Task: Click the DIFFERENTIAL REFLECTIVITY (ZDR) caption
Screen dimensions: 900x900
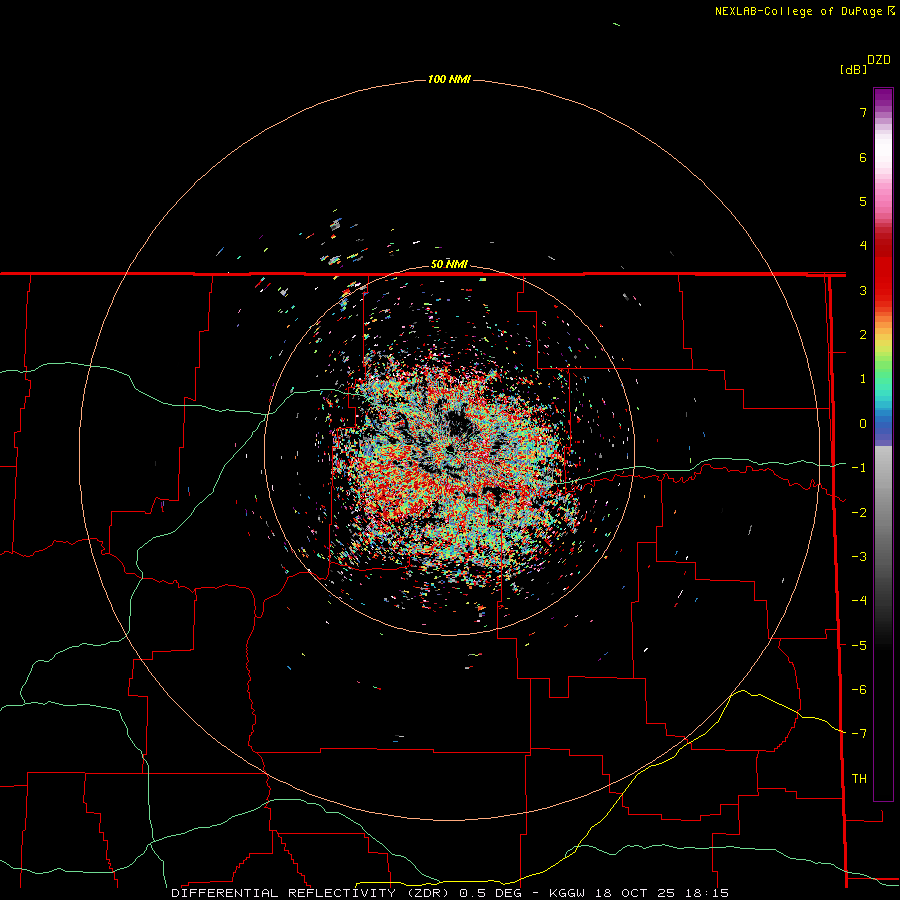Action: [313, 893]
